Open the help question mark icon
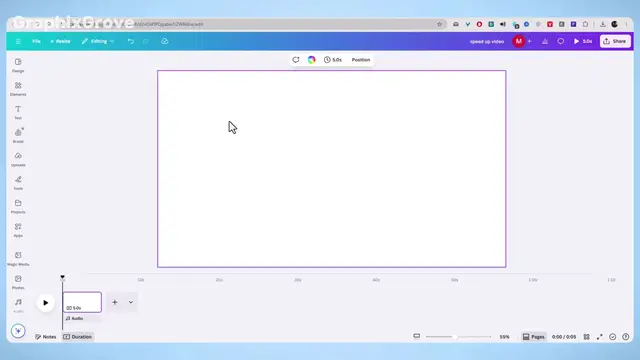640x360 pixels. (626, 337)
